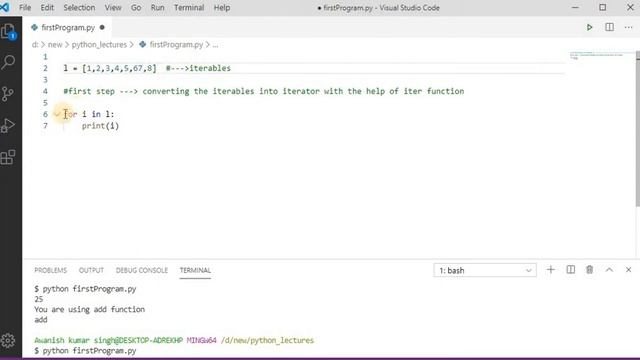Click the unsaved dot on firstProgram.py tab

[x=102, y=27]
